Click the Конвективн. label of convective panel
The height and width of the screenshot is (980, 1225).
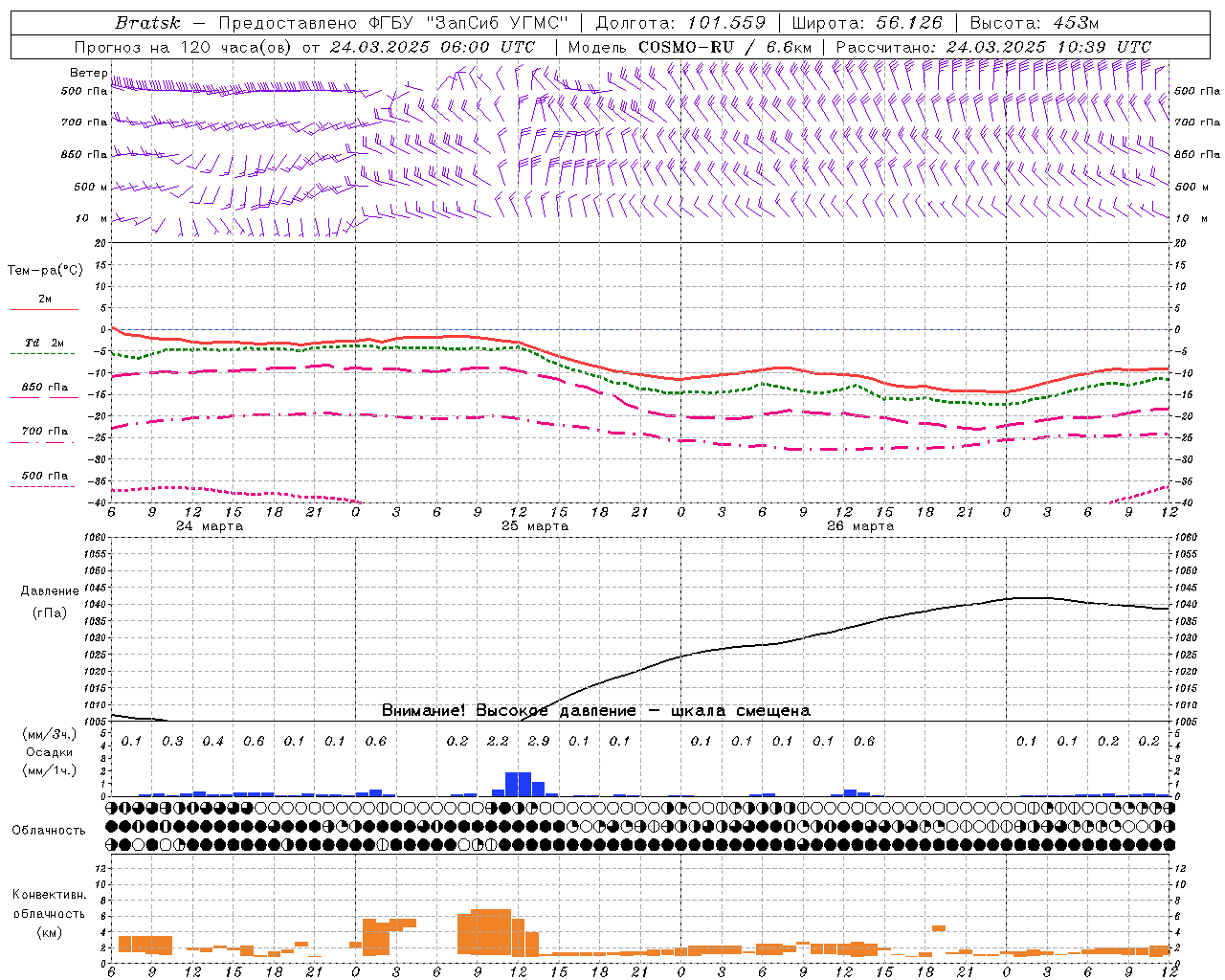[x=49, y=895]
